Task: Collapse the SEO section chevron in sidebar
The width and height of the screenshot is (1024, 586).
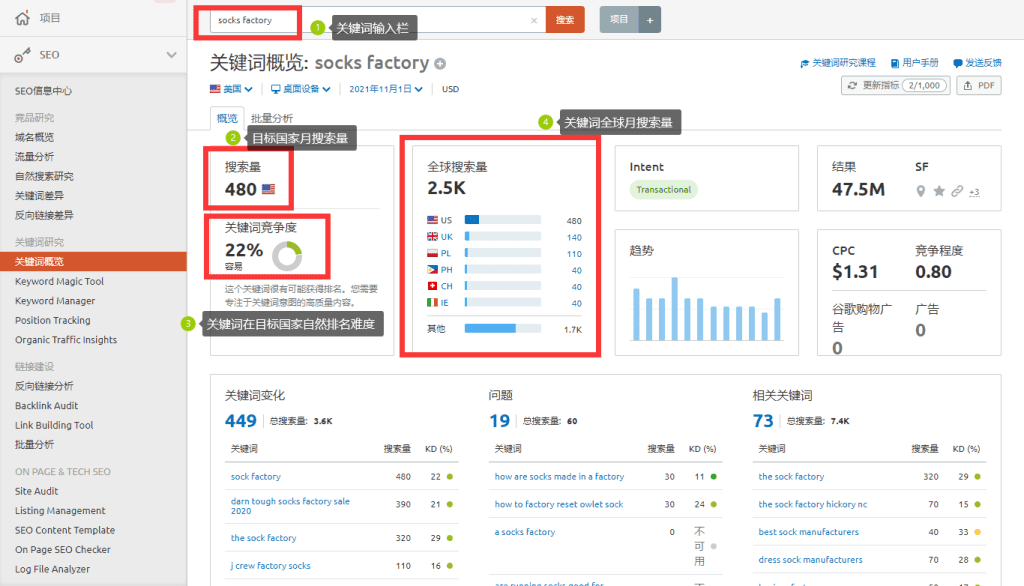Action: tap(171, 55)
